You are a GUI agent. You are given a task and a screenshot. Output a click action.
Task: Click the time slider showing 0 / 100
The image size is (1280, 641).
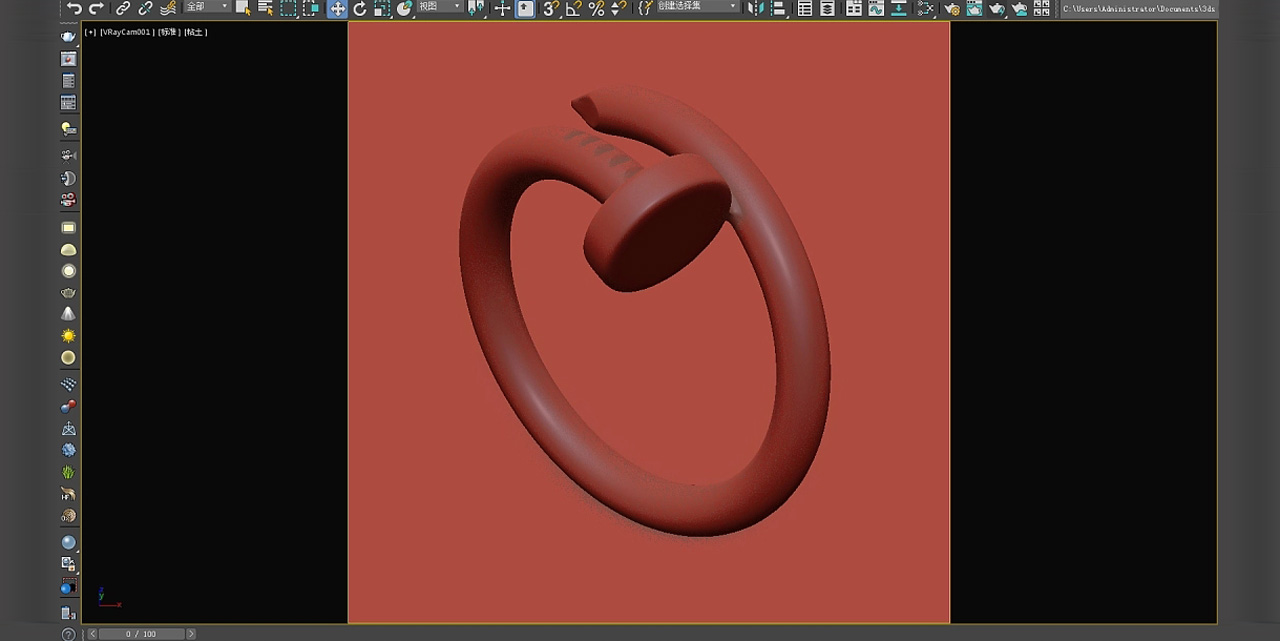pyautogui.click(x=141, y=634)
